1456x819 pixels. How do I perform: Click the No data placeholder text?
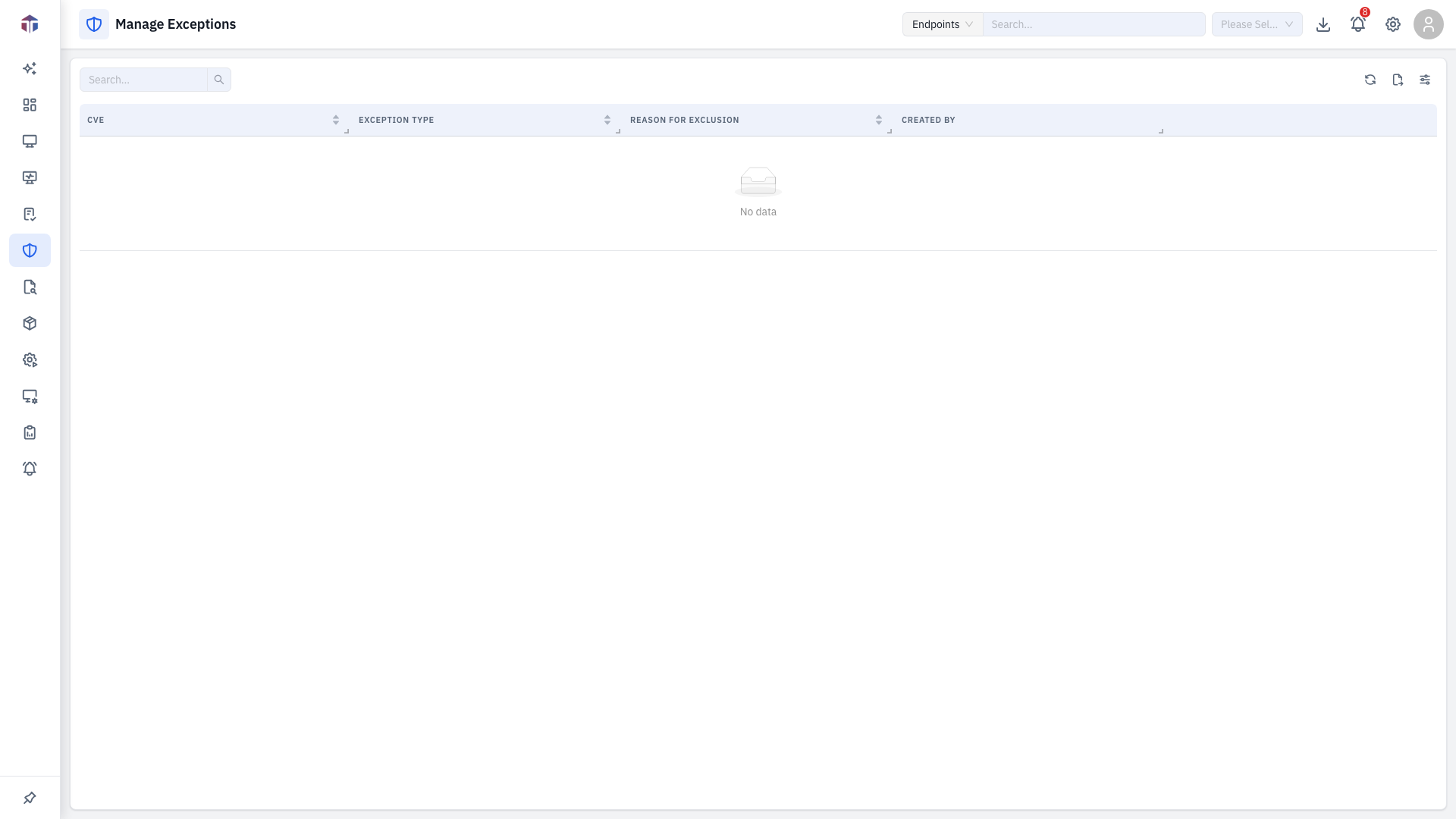click(x=758, y=212)
